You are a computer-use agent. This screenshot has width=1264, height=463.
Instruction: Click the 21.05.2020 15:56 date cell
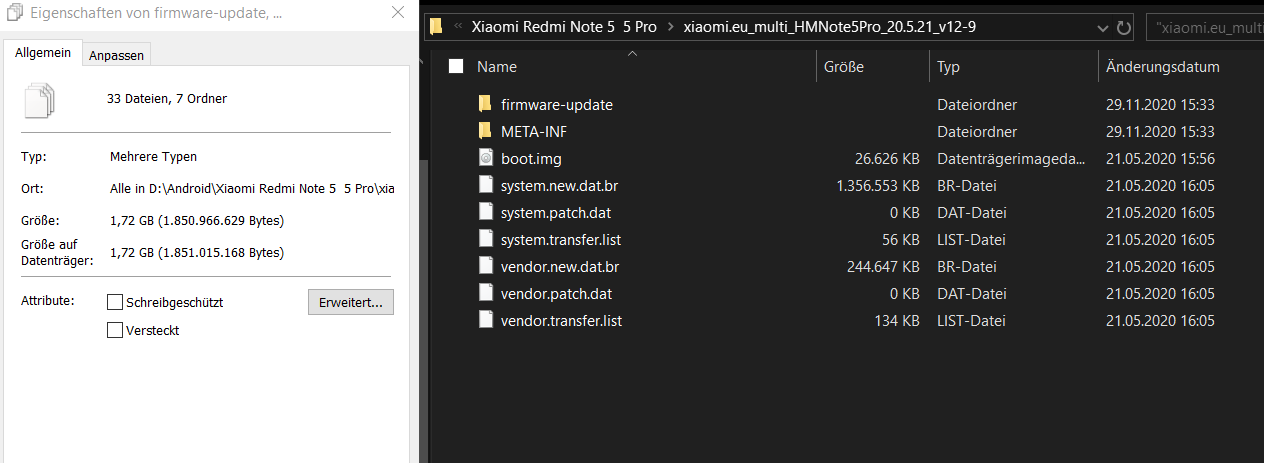click(1160, 158)
